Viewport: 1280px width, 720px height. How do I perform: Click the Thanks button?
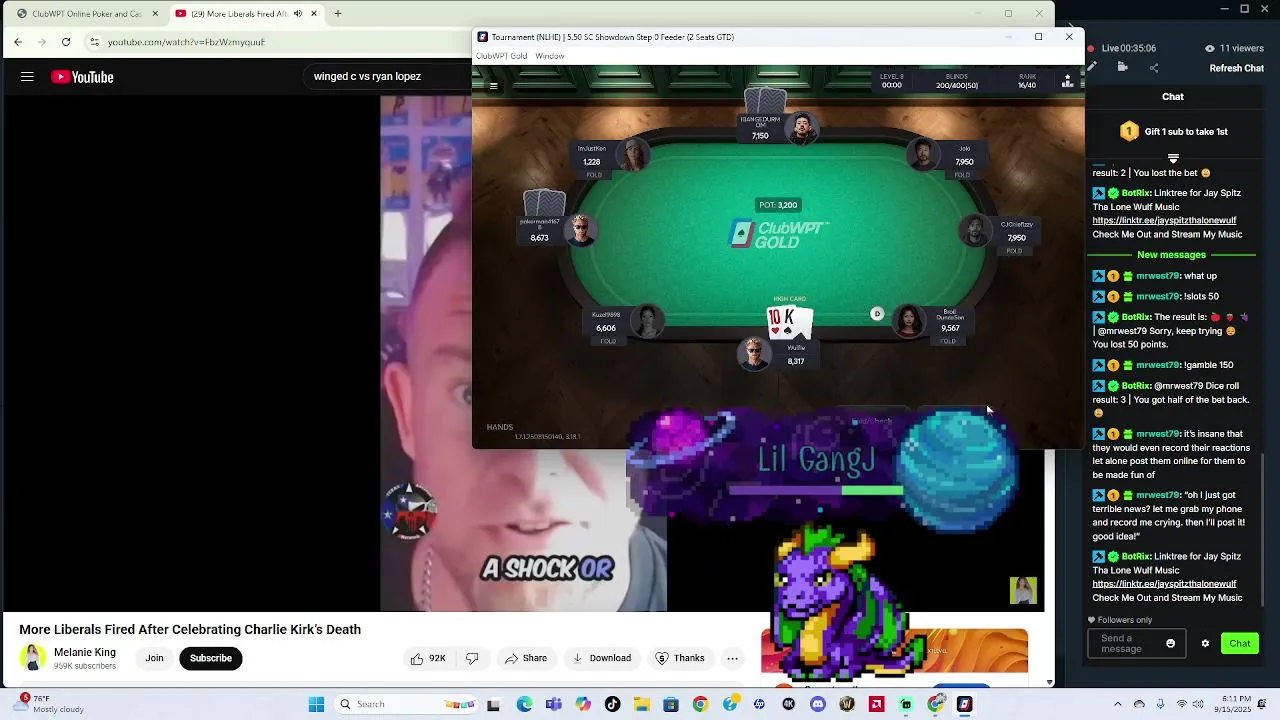(x=679, y=658)
